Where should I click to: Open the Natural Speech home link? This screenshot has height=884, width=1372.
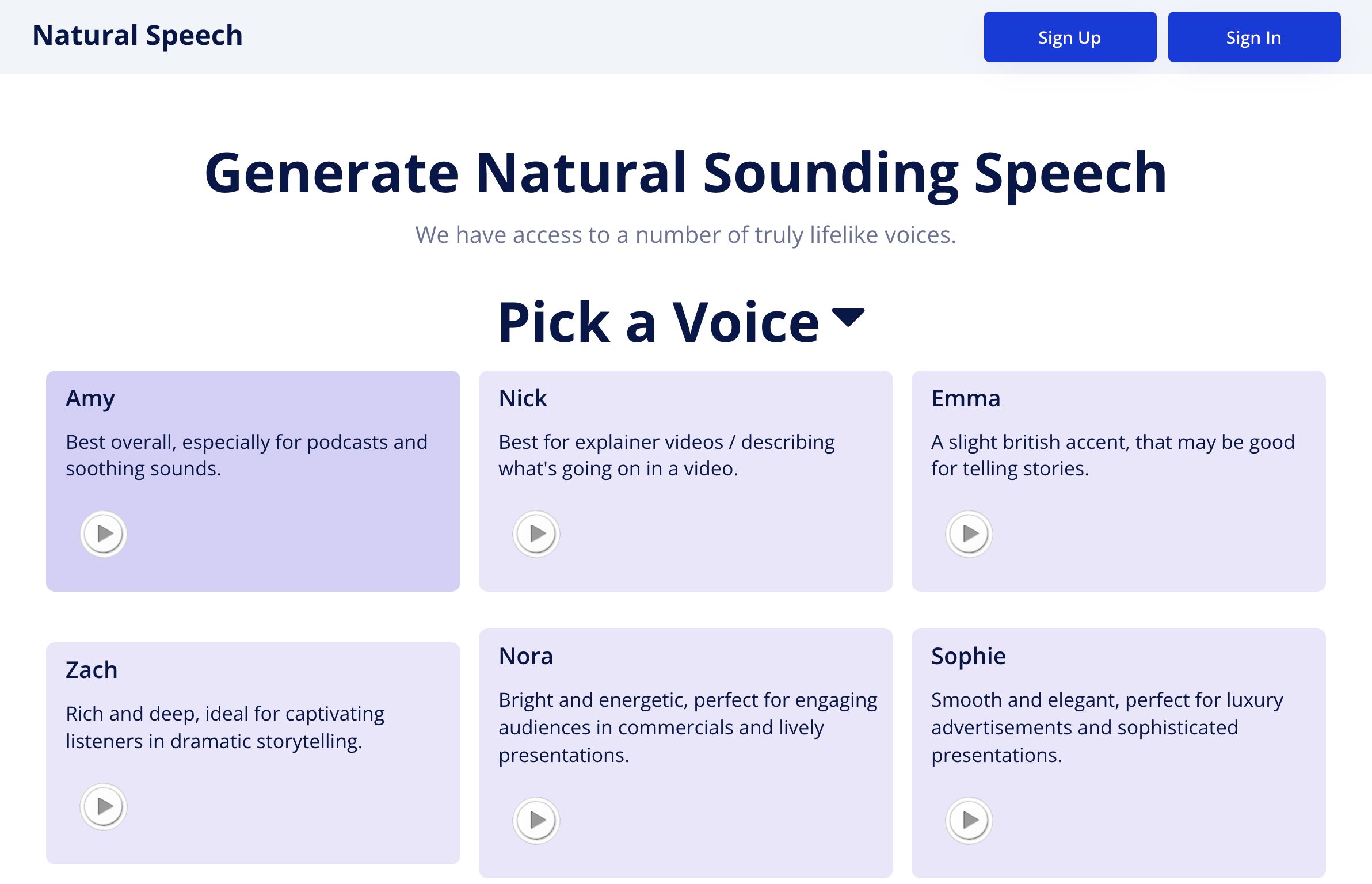[x=138, y=36]
